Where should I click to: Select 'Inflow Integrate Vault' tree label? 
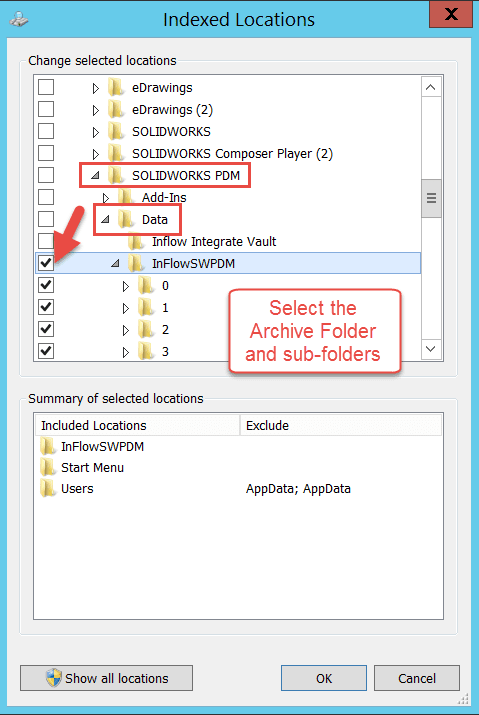point(214,241)
